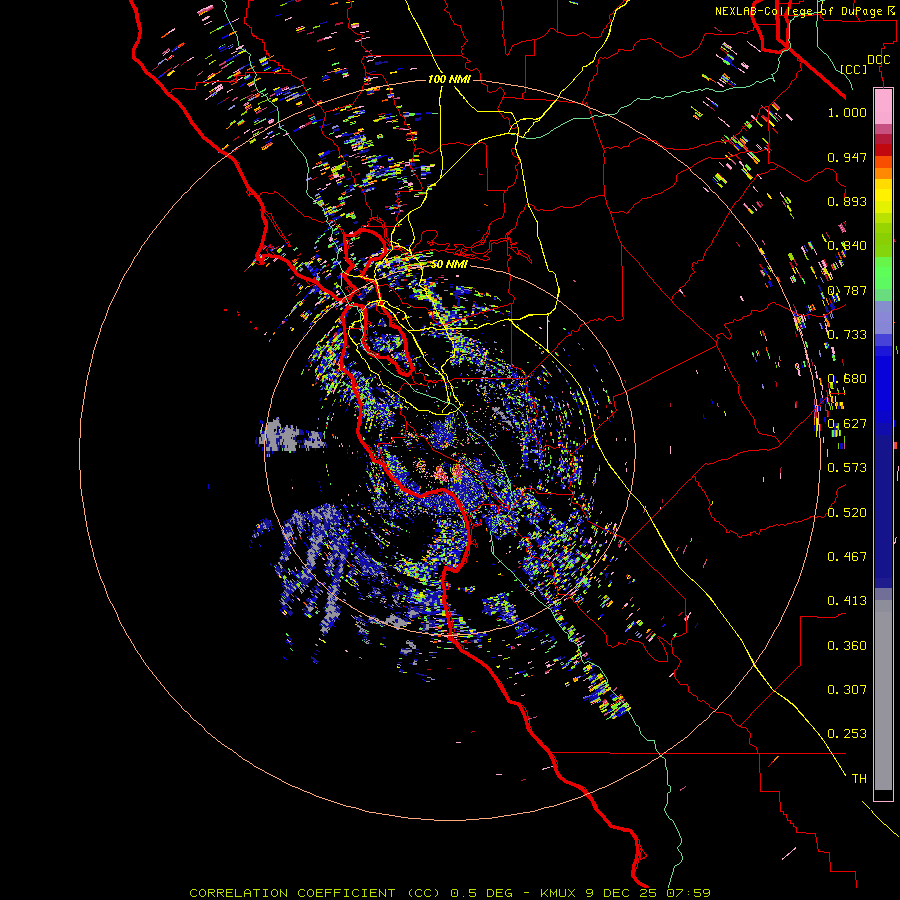Select the 1.000 value on the color scale
The height and width of the screenshot is (900, 900).
click(847, 112)
